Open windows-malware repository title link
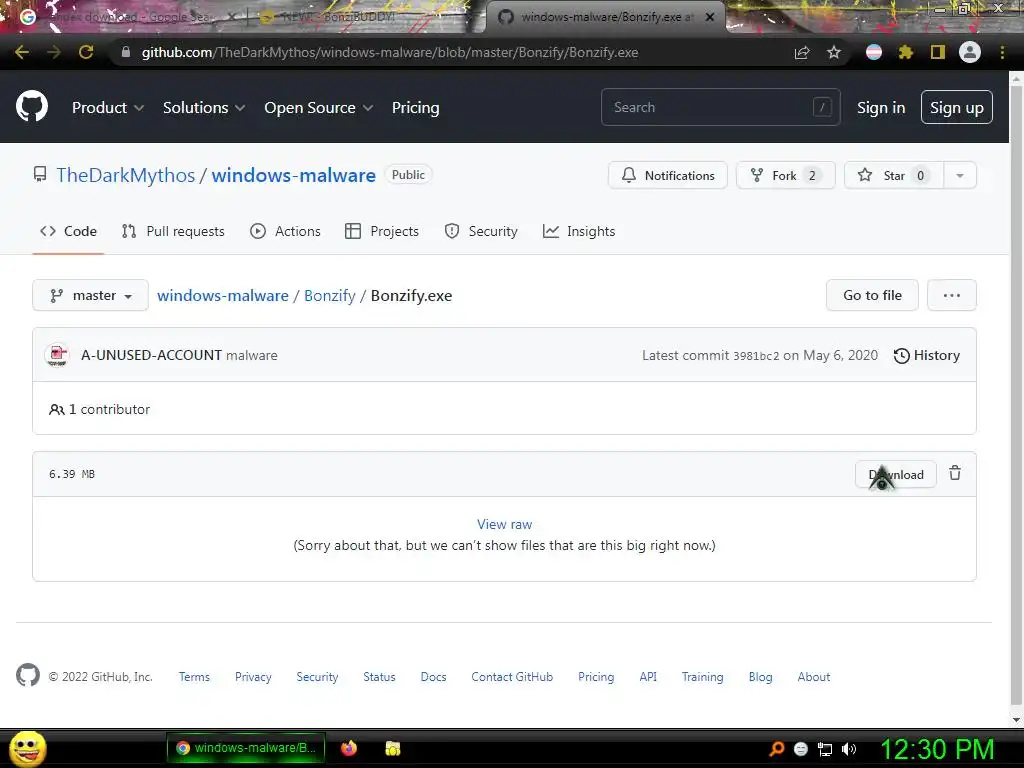This screenshot has height=768, width=1024. 294,175
